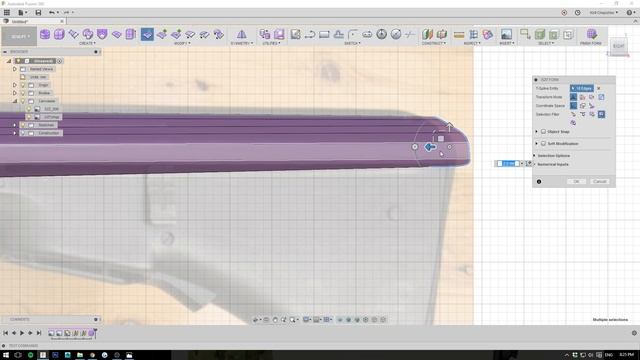
Task: Click the timeline go-to-start button
Action: pos(6,333)
